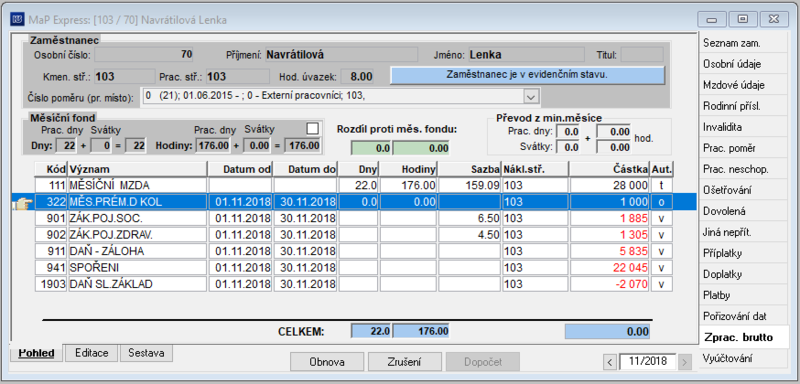Image resolution: width=800 pixels, height=384 pixels.
Task: Open Seznam zam. side tab
Action: (x=743, y=43)
